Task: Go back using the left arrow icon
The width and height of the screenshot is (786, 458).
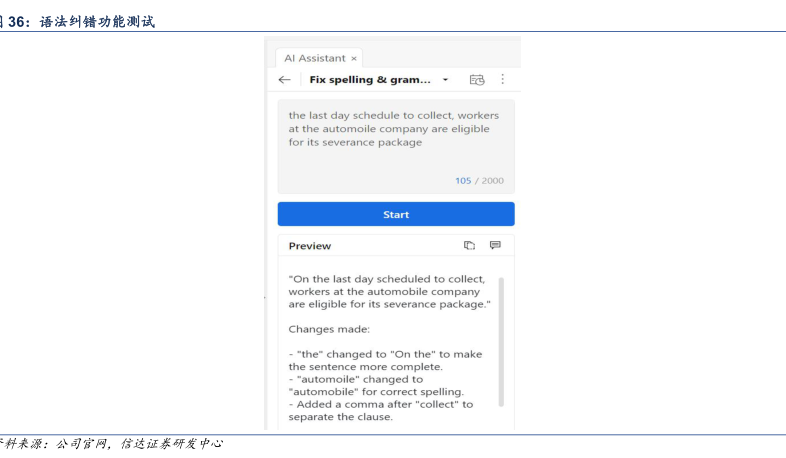Action: click(285, 80)
